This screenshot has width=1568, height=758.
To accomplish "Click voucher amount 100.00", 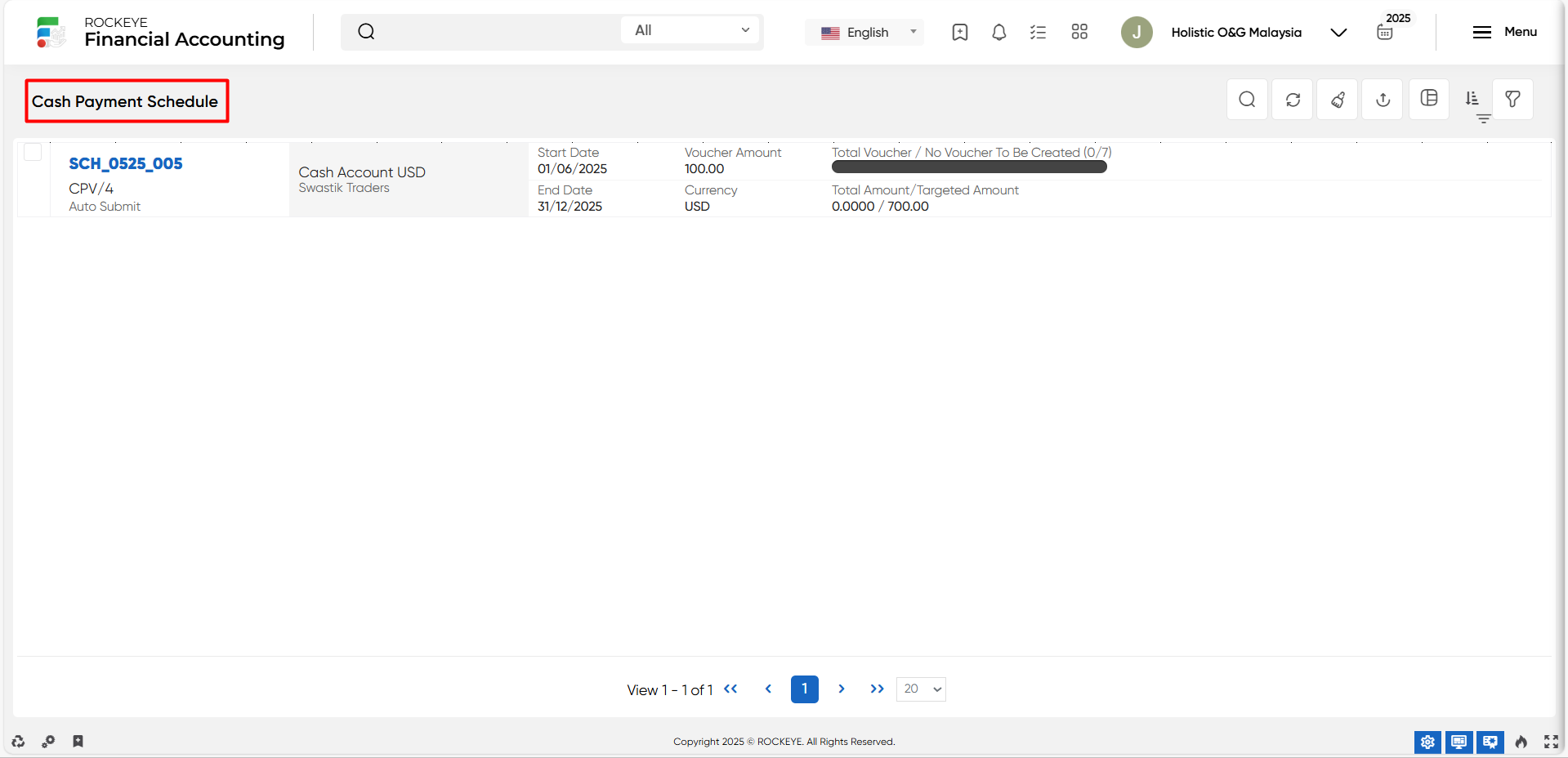I will pyautogui.click(x=704, y=169).
